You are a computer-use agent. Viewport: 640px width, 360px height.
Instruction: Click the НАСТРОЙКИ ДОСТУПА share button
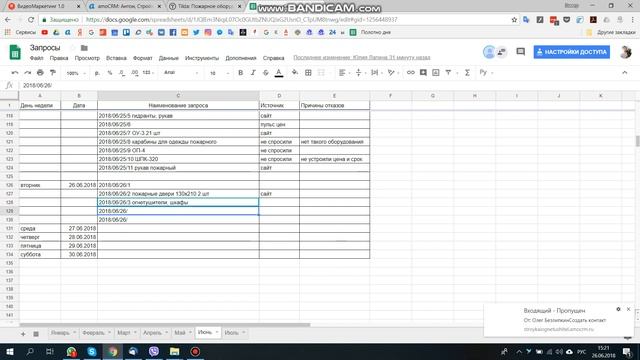571,52
